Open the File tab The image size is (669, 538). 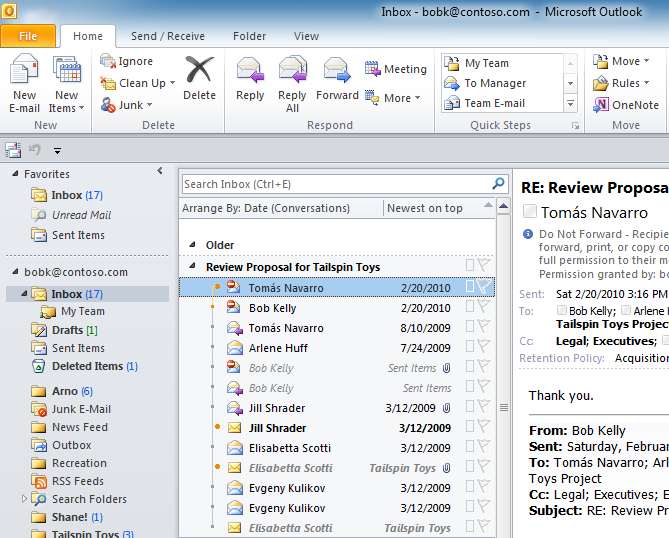28,36
